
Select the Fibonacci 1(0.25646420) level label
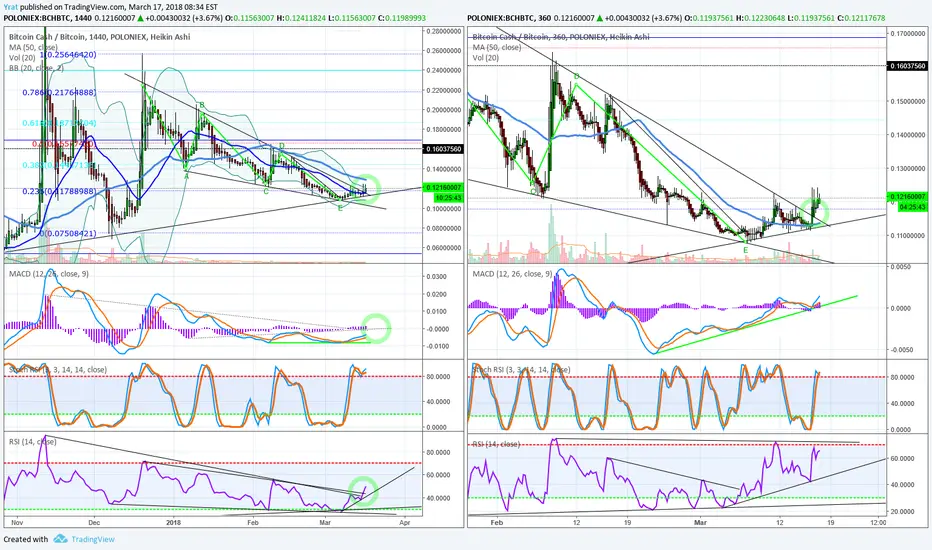click(x=68, y=55)
